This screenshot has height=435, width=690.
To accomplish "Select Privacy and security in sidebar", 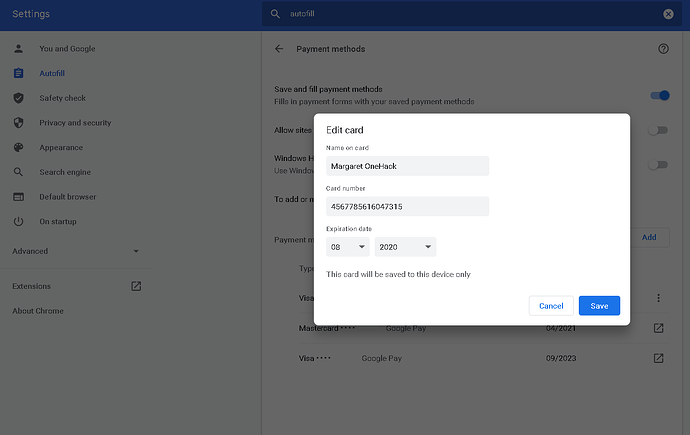I will 75,123.
